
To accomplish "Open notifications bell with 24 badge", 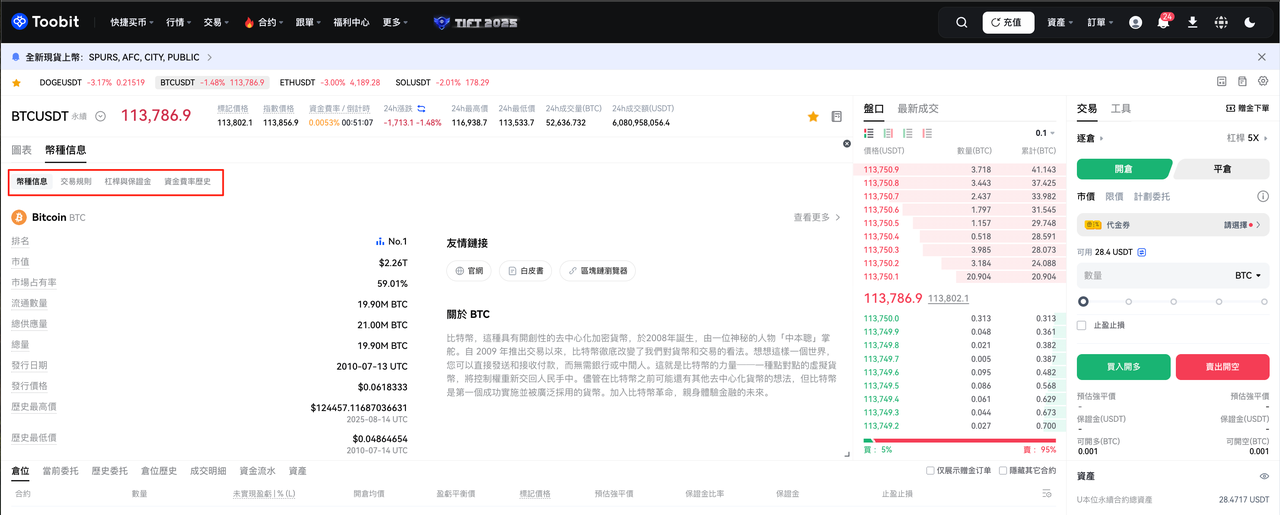I will pyautogui.click(x=1163, y=22).
